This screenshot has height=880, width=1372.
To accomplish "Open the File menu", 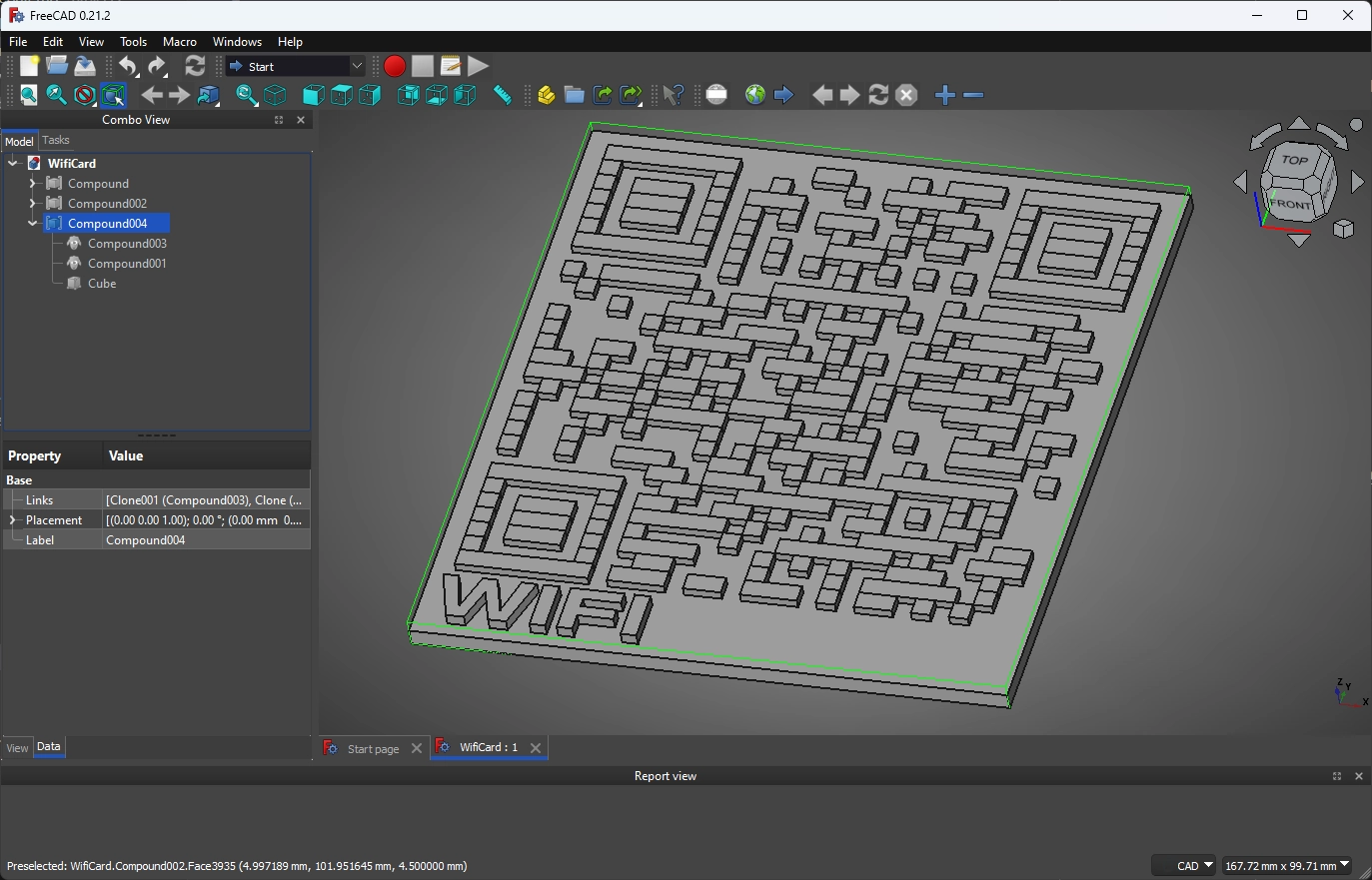I will coord(18,42).
